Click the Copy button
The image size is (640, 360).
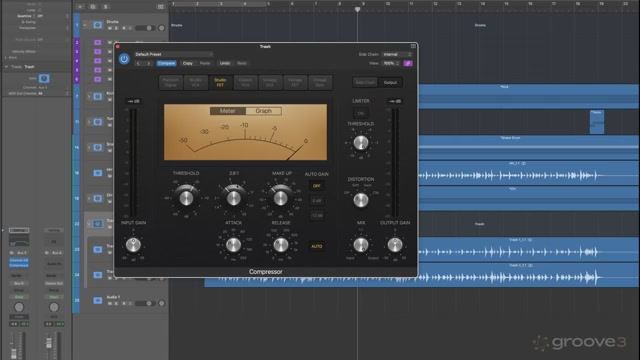click(188, 63)
